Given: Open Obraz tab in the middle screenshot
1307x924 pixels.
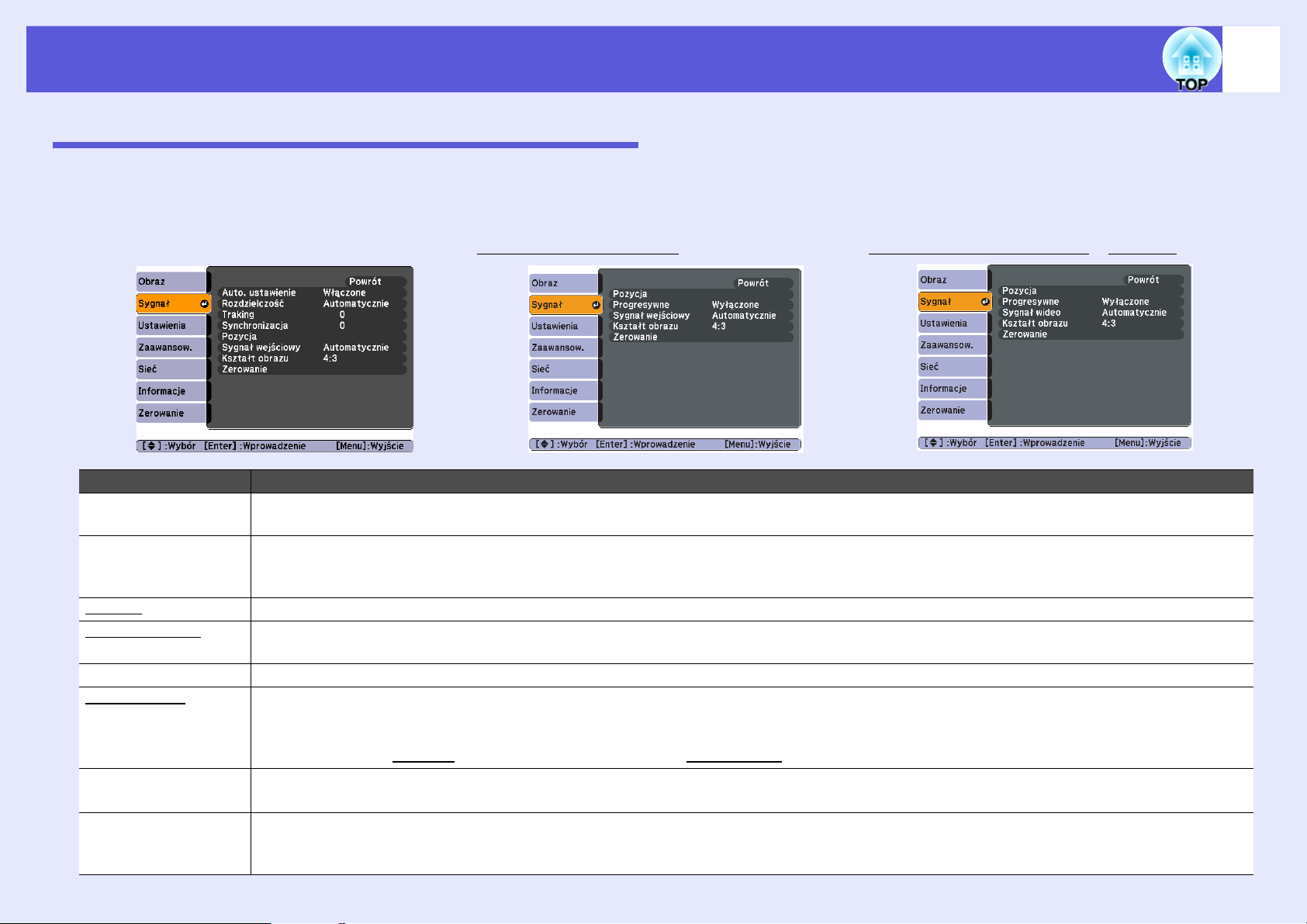Looking at the screenshot, I should (x=564, y=283).
